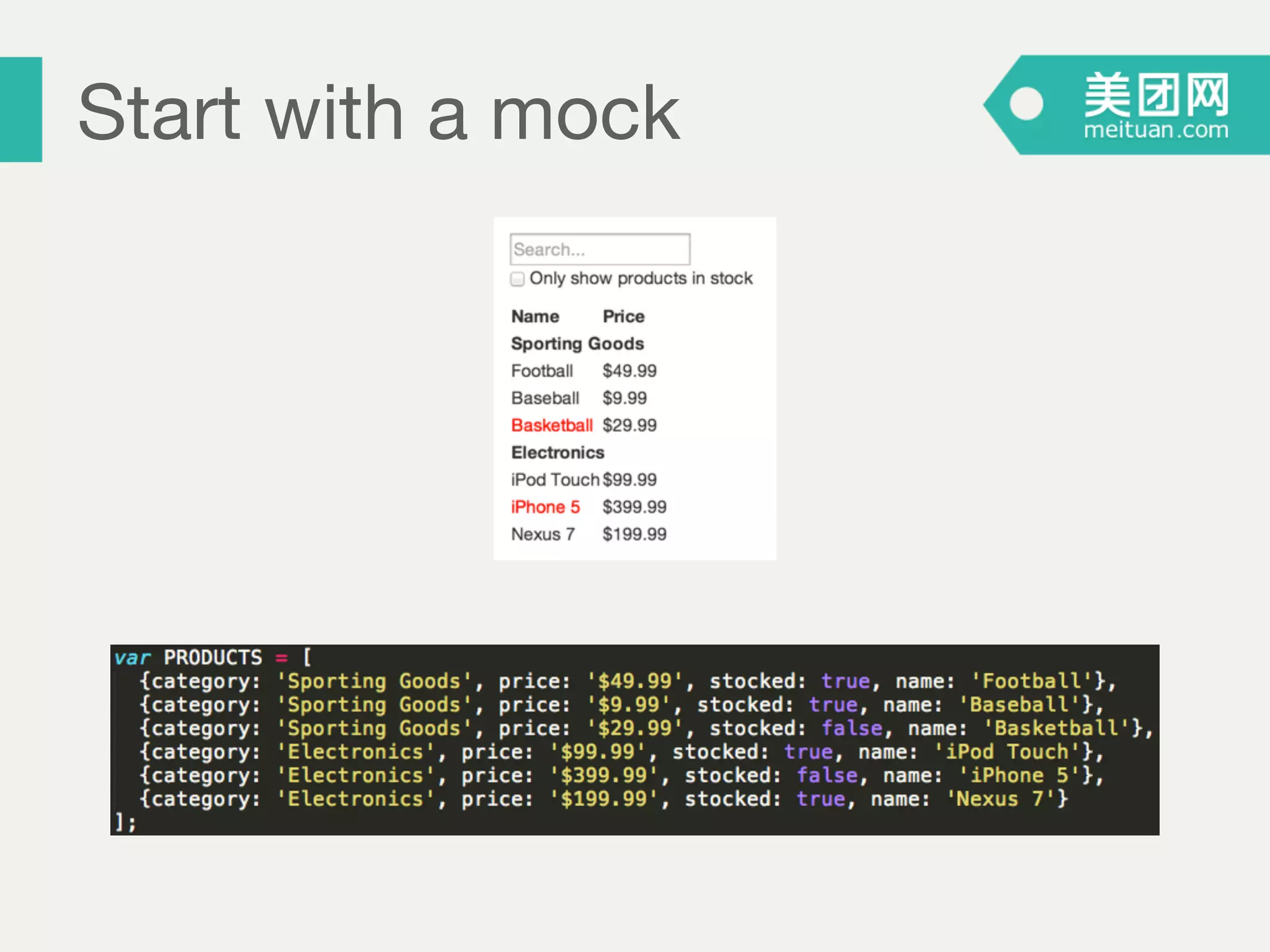Screen dimensions: 1270x952
Task: Click the 'iPod Touch' string in code
Action: pyautogui.click(x=1007, y=752)
